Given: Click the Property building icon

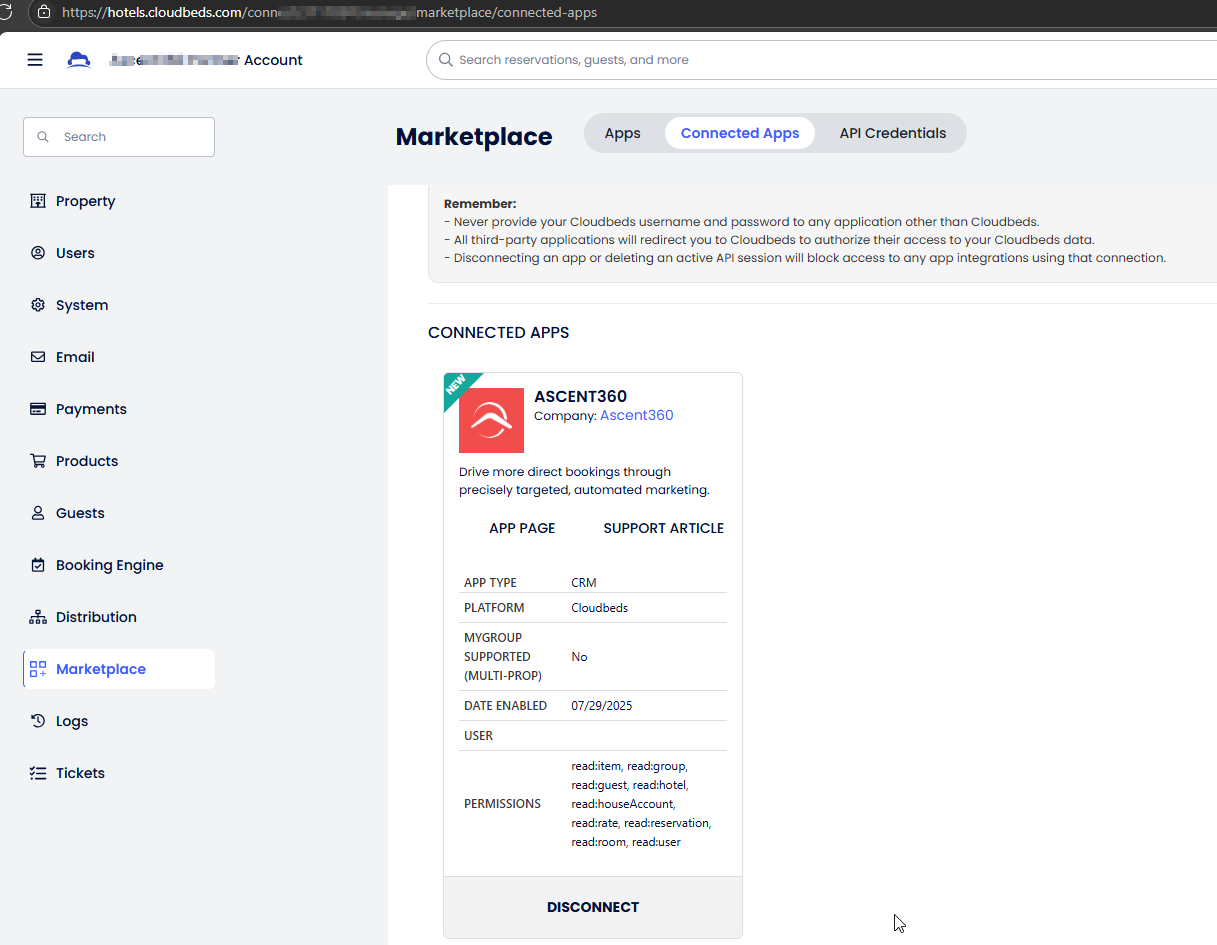Looking at the screenshot, I should [x=38, y=201].
